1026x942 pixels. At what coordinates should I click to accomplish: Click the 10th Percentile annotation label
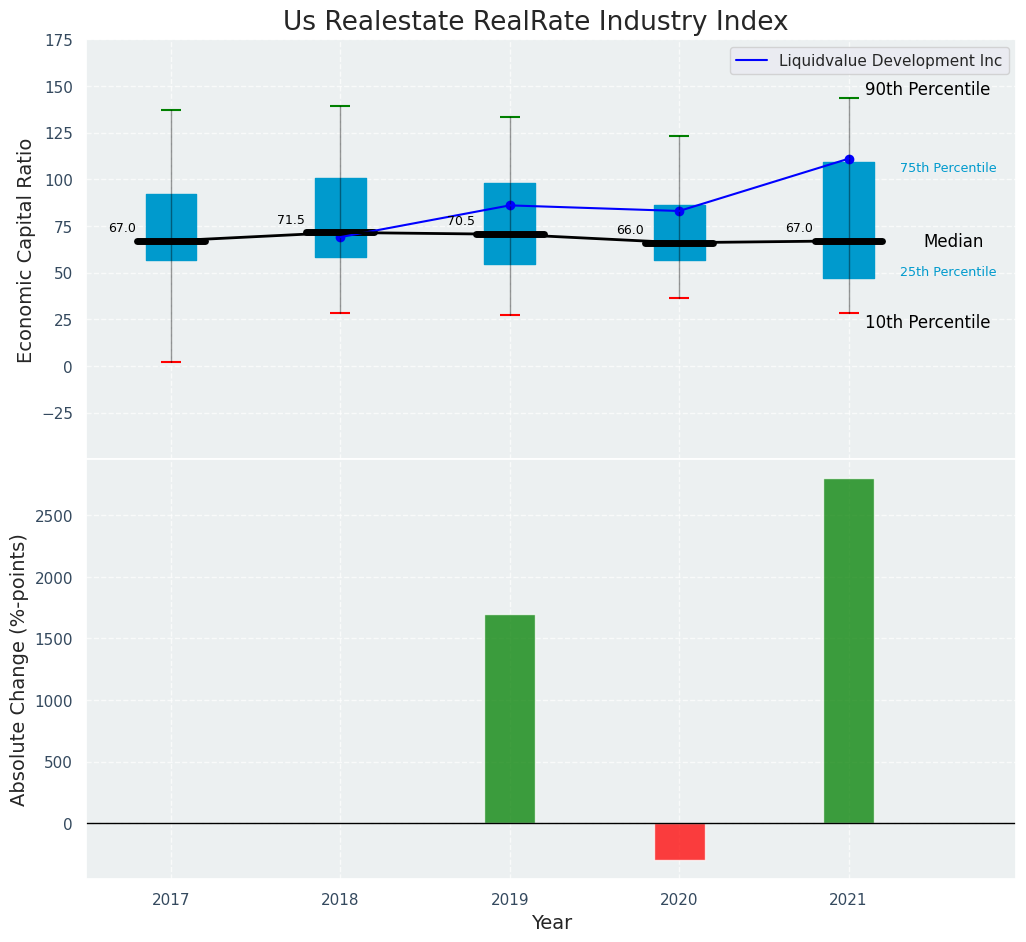coord(927,322)
